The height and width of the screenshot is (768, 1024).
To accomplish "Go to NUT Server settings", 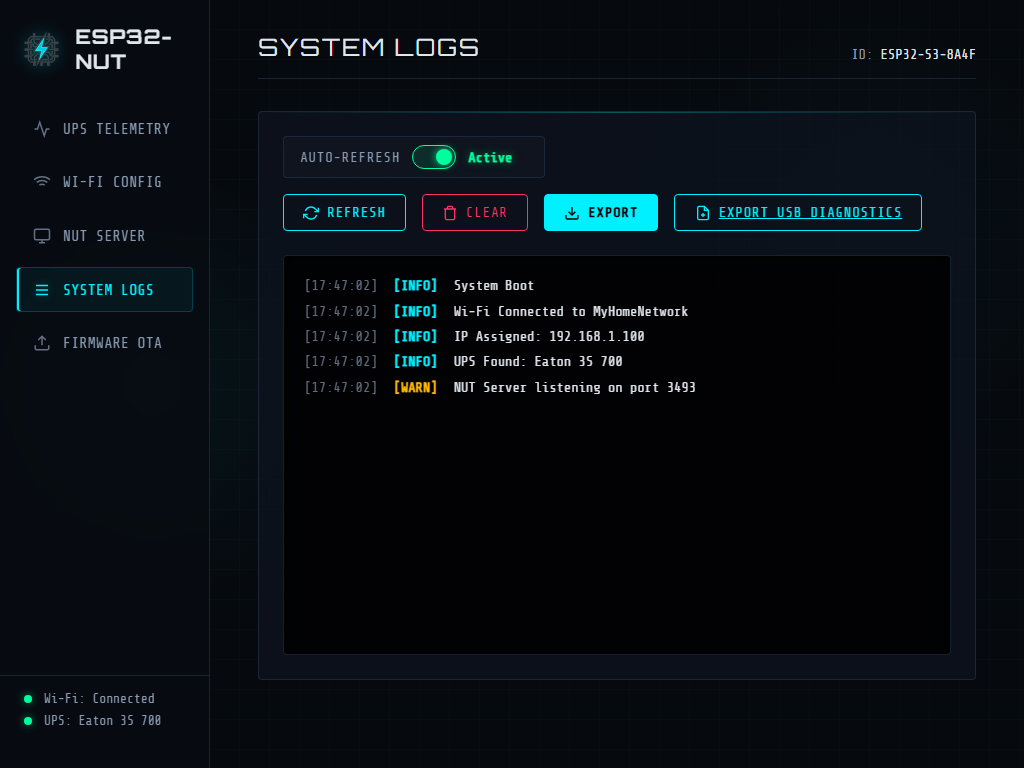I will [x=104, y=236].
